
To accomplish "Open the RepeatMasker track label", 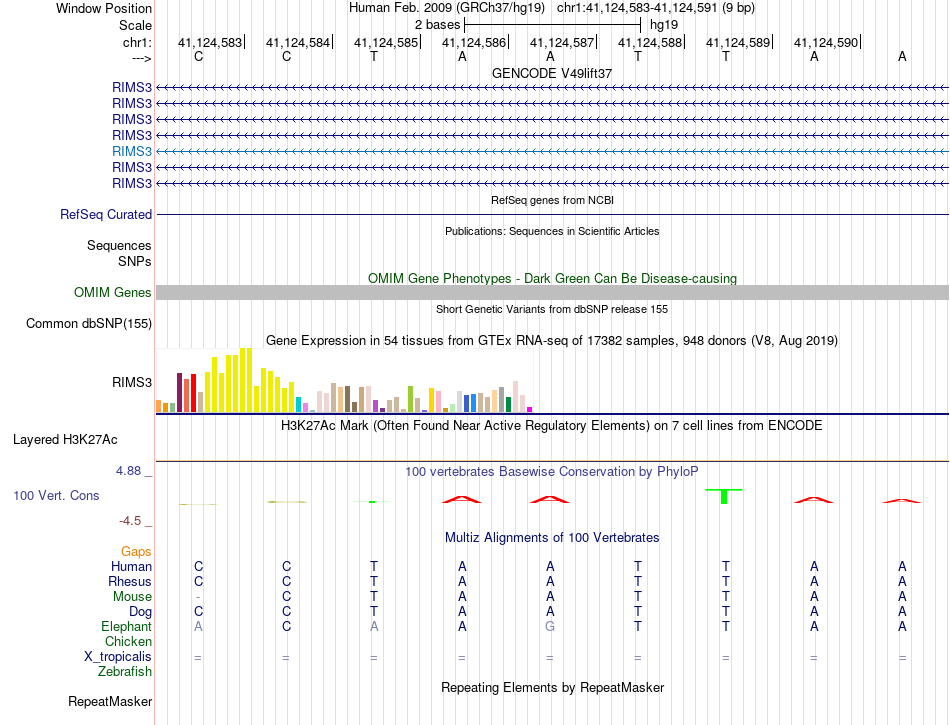I will point(110,702).
